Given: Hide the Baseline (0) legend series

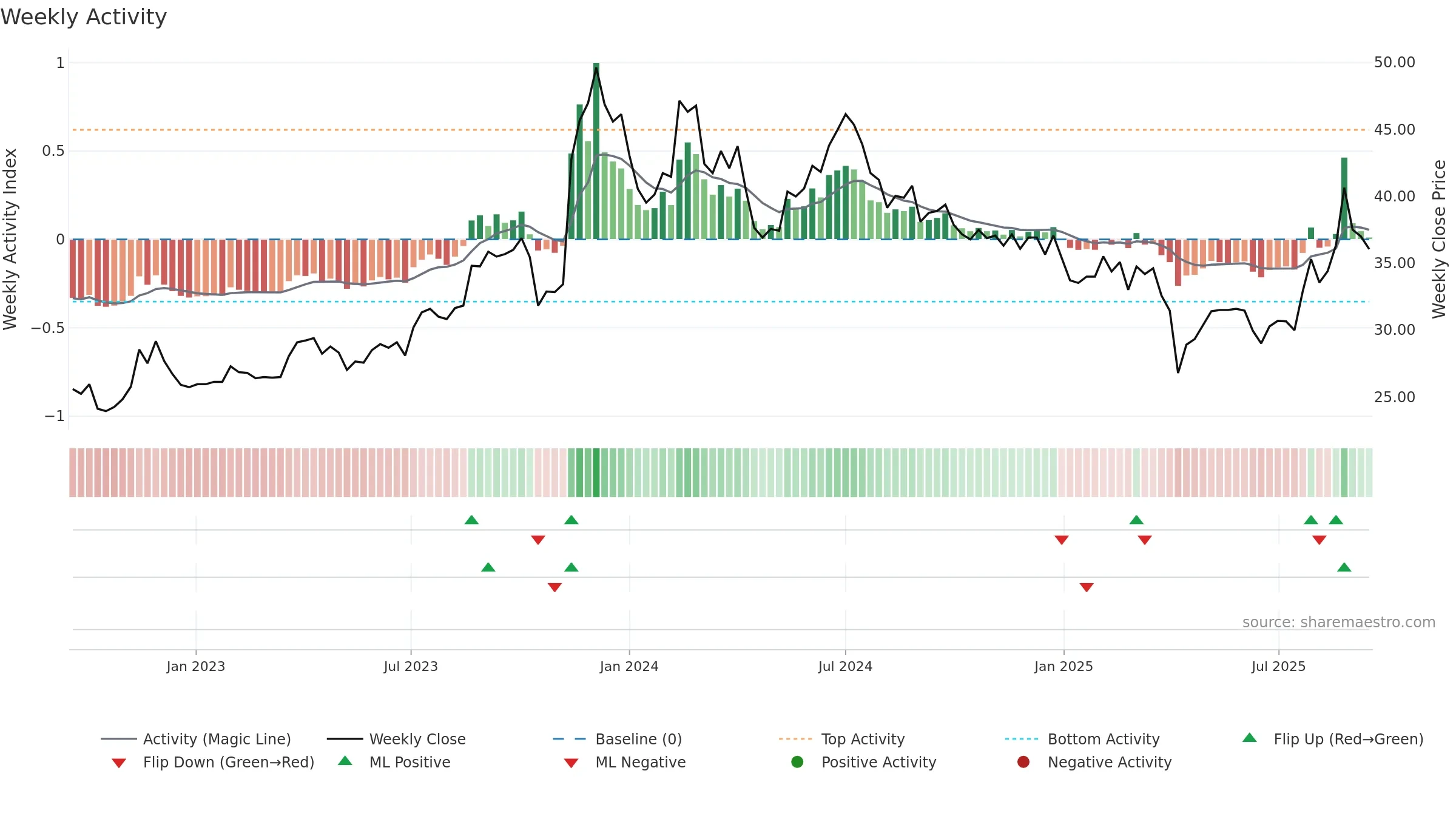Looking at the screenshot, I should (618, 739).
